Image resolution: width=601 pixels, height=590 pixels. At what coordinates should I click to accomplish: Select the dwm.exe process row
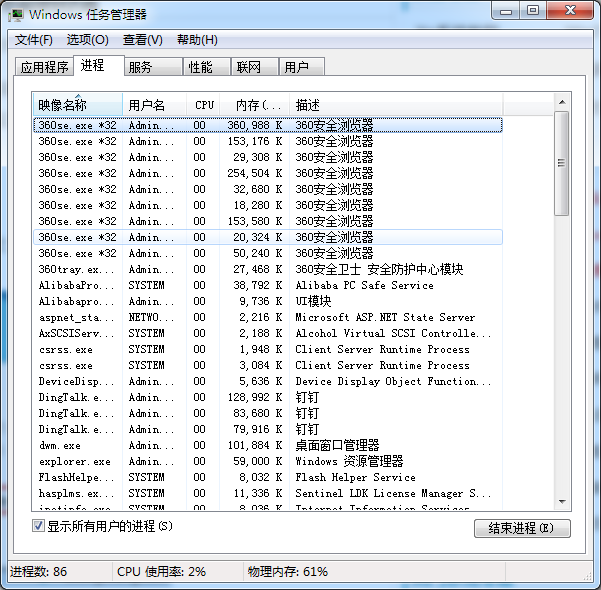[268, 445]
